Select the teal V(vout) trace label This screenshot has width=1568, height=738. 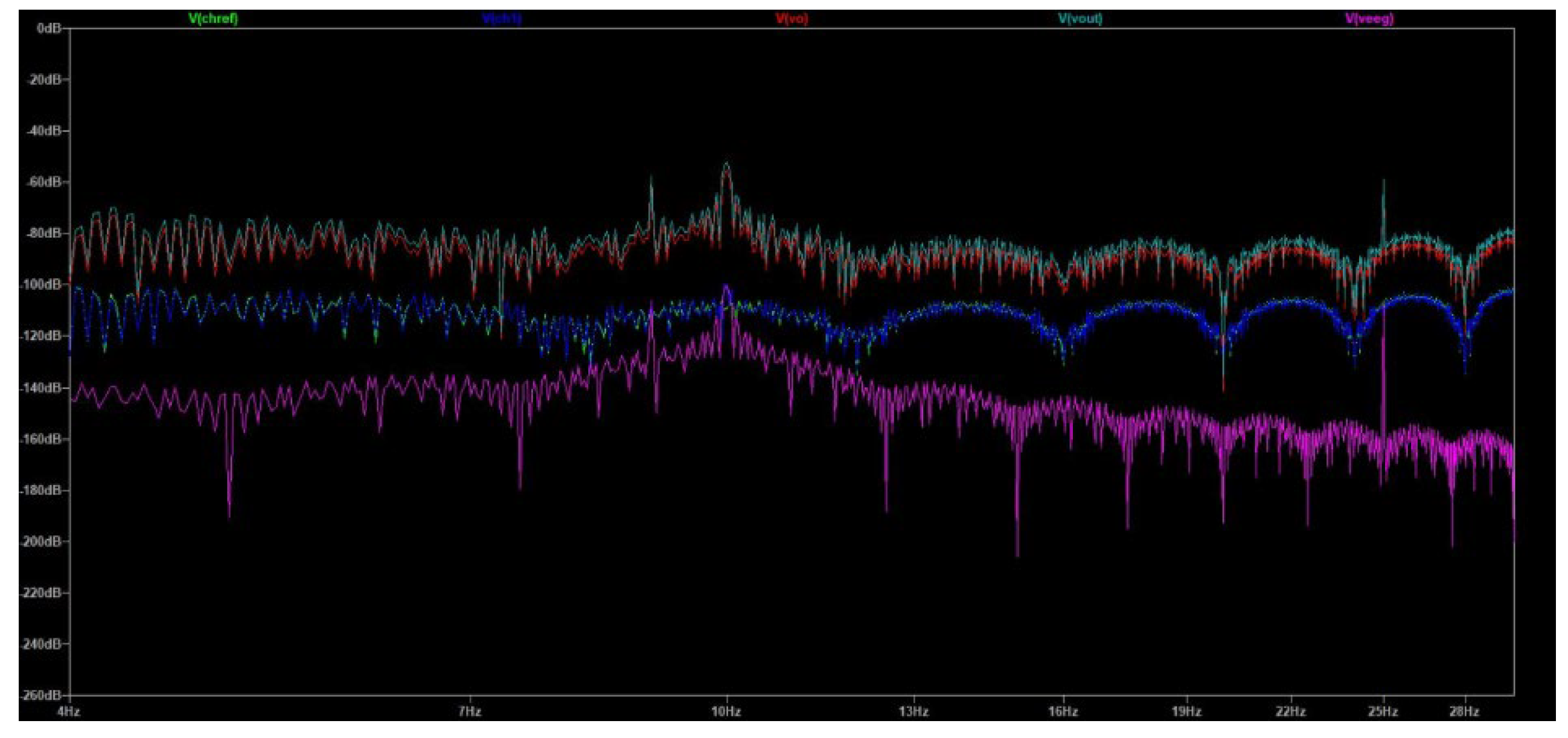tap(1080, 18)
